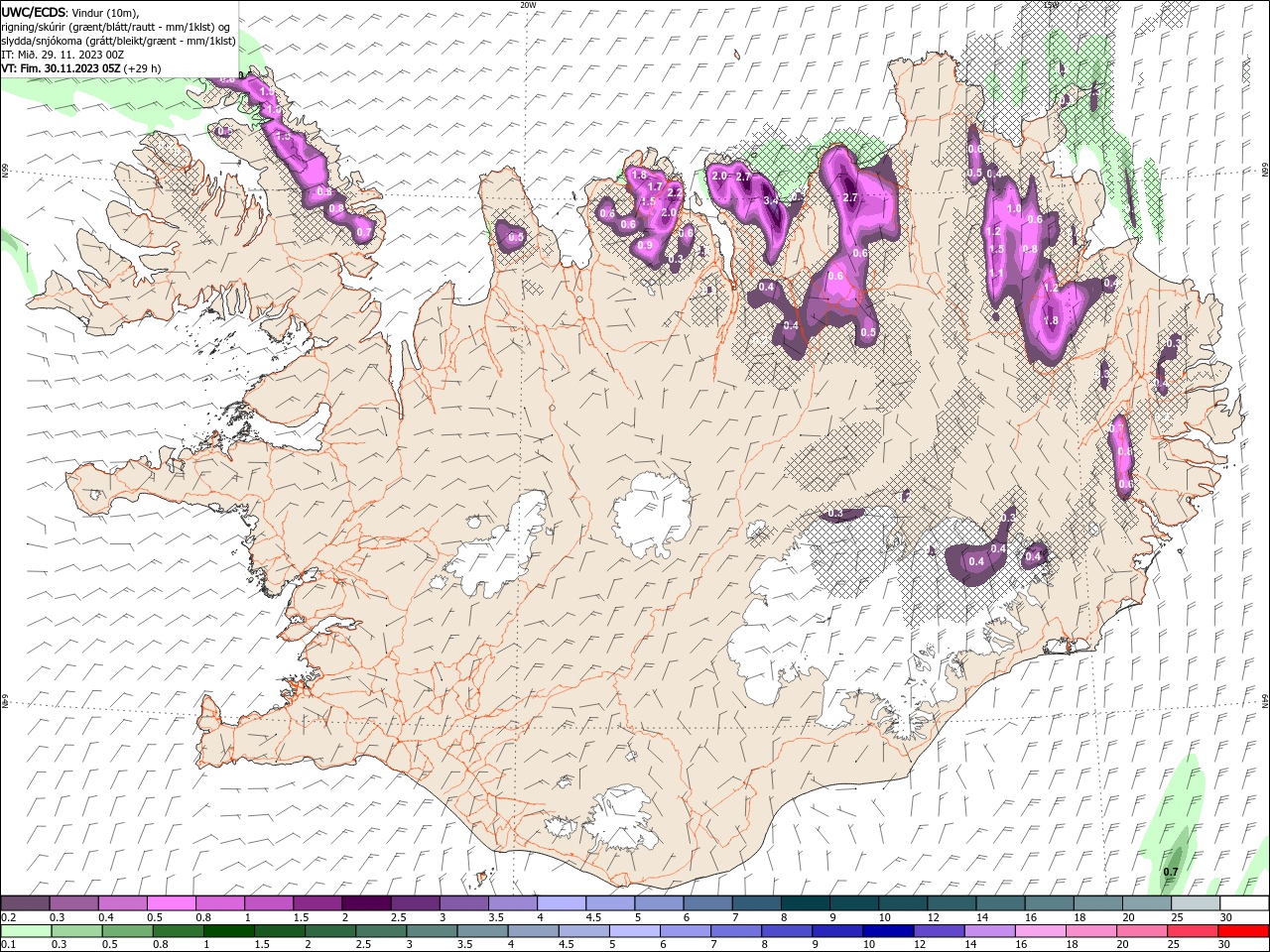Select upper legend swatch between 14 and 16
Image resolution: width=1270 pixels, height=952 pixels.
(x=1000, y=903)
